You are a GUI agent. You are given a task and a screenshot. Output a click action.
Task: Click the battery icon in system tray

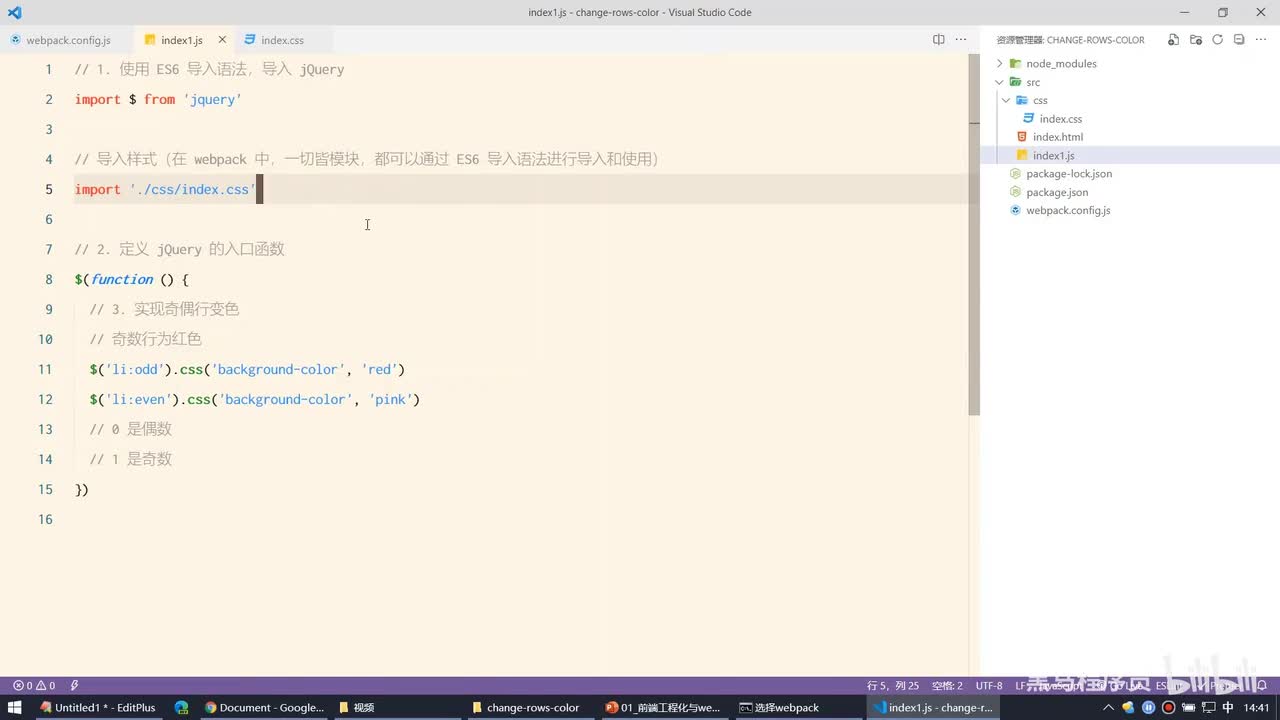[1188, 707]
